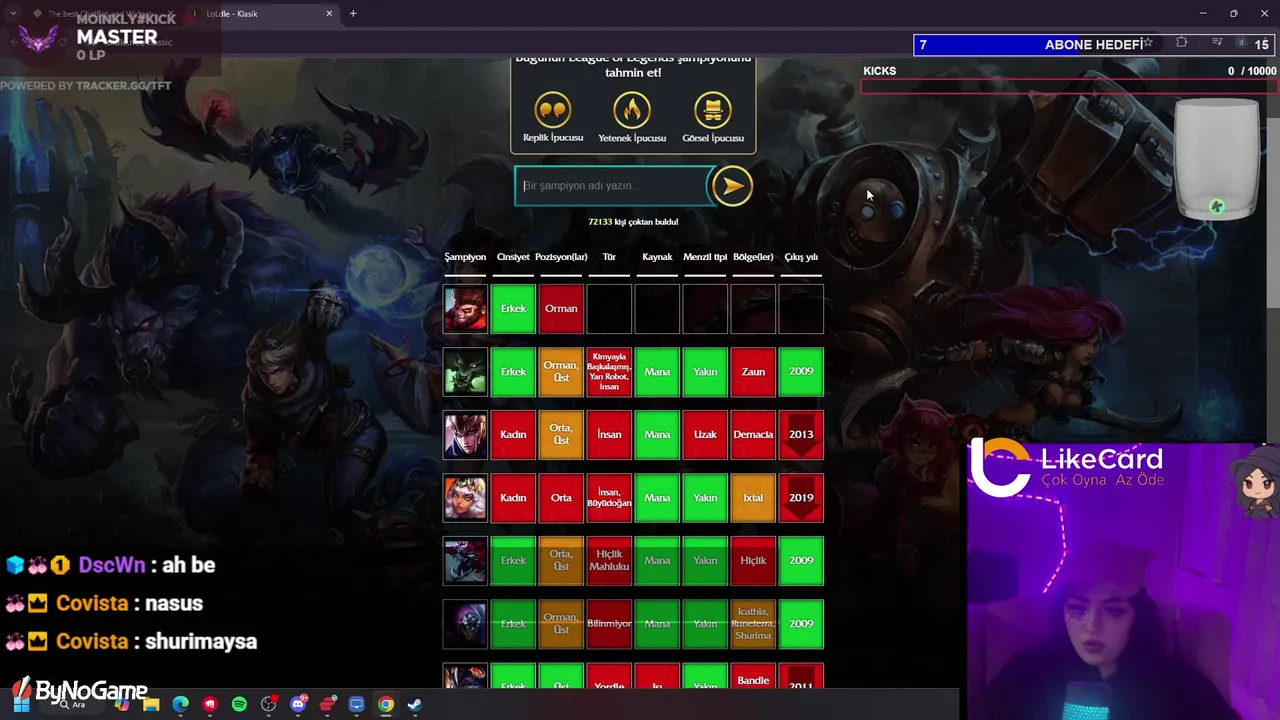Open the browser extensions puzzle icon
Viewport: 1280px width, 720px height.
(1182, 43)
